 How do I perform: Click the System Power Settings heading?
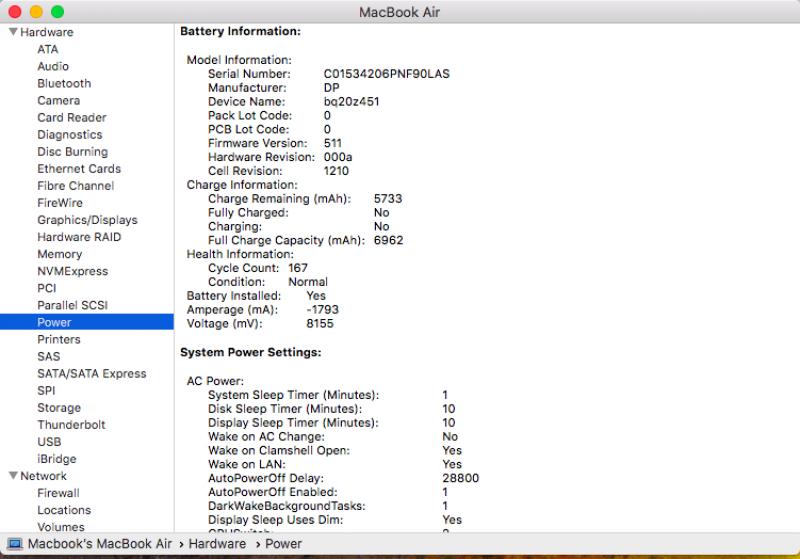point(251,352)
